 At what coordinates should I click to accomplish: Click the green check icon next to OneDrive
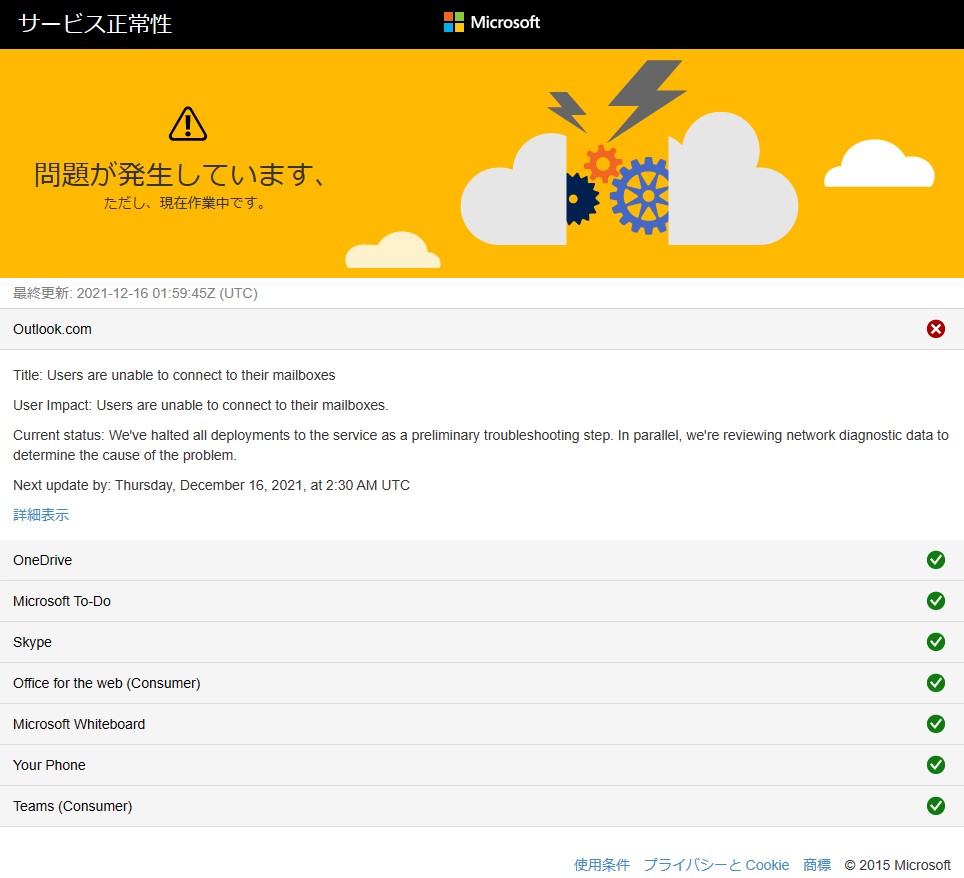(x=936, y=560)
